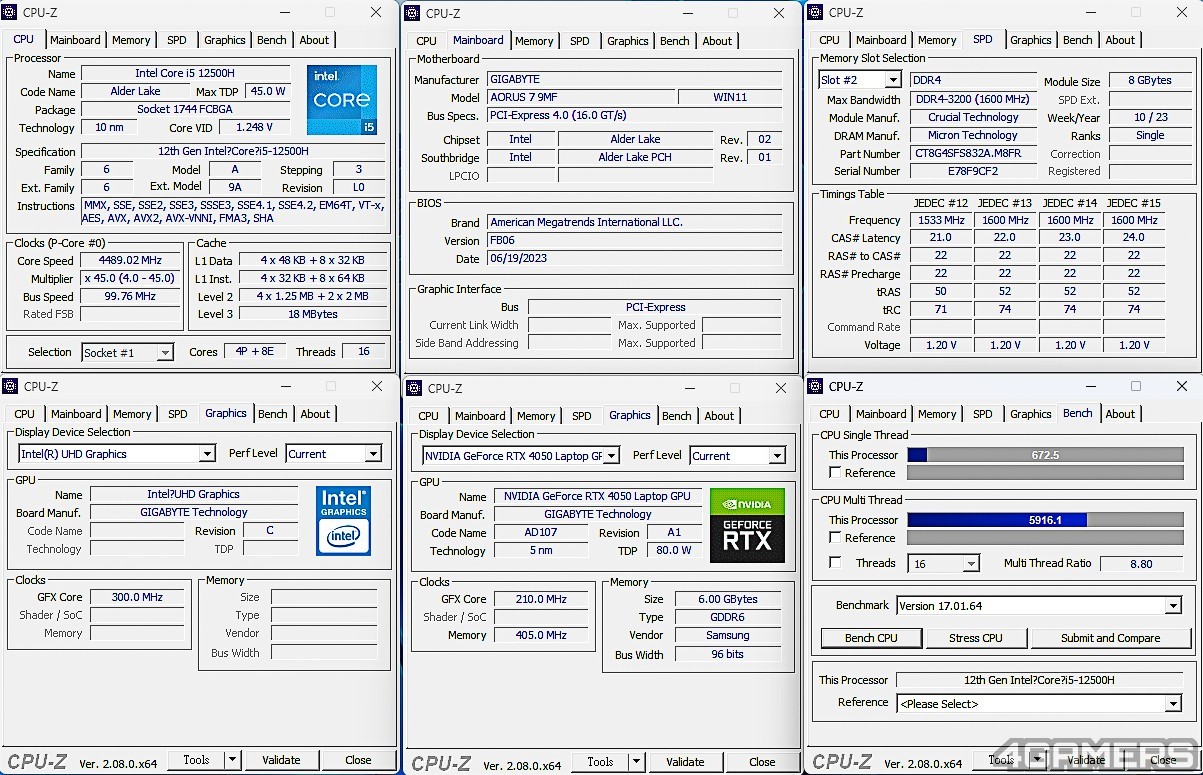
Task: Click the multi thread score bar showing 5916.1
Action: (x=1045, y=520)
